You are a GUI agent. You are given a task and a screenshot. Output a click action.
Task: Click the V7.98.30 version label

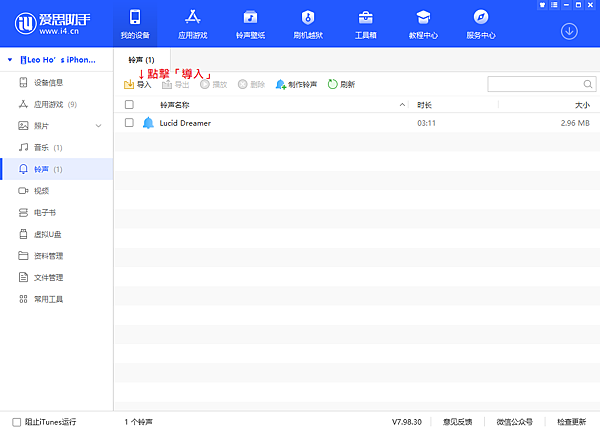coord(407,422)
